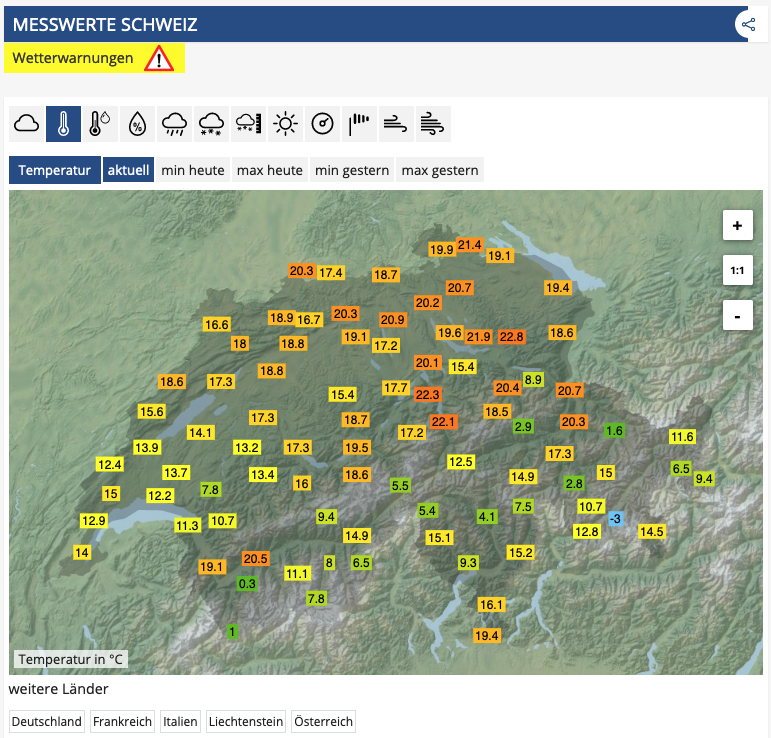Click the 11.1 yellow station marker

tap(297, 574)
